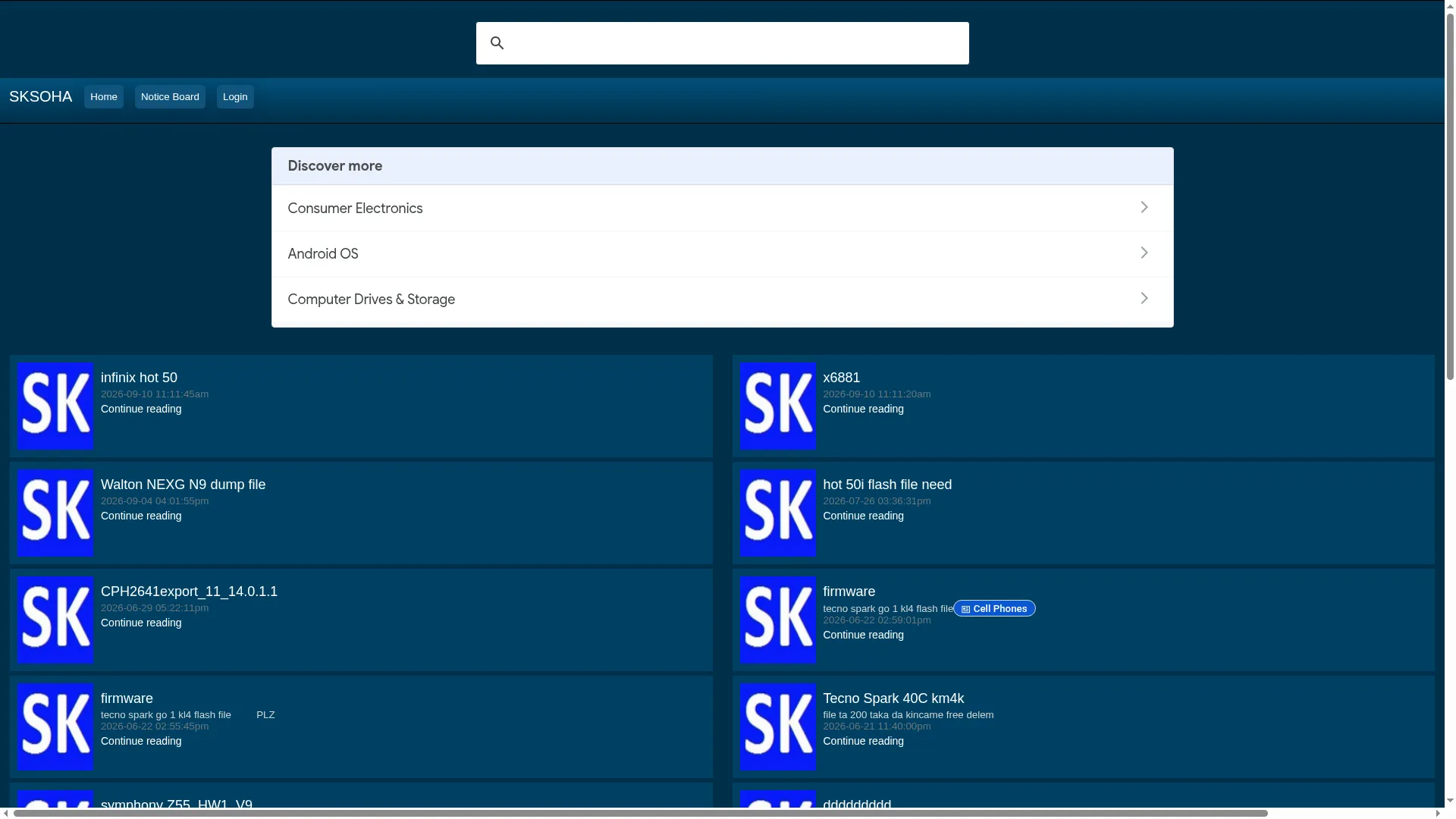Go to the Home menu item
The image size is (1456, 819).
(104, 97)
